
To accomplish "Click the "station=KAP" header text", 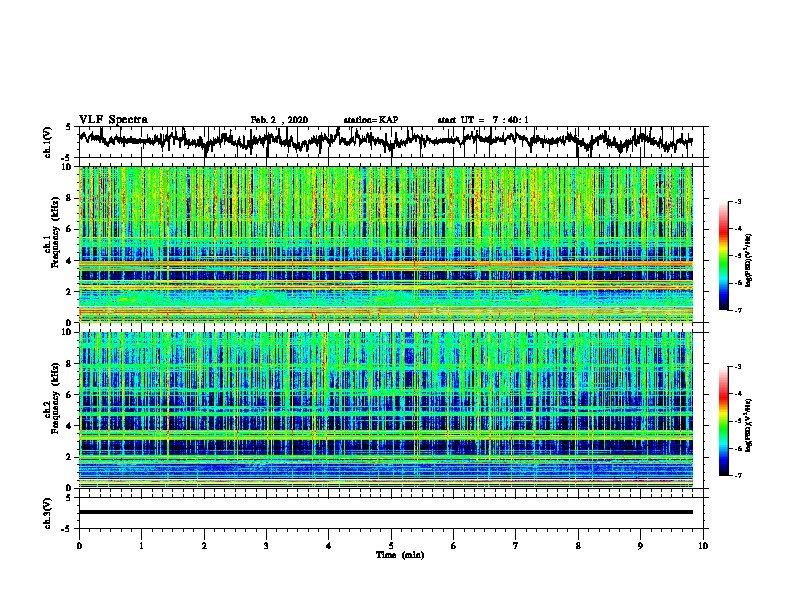I will click(x=371, y=120).
